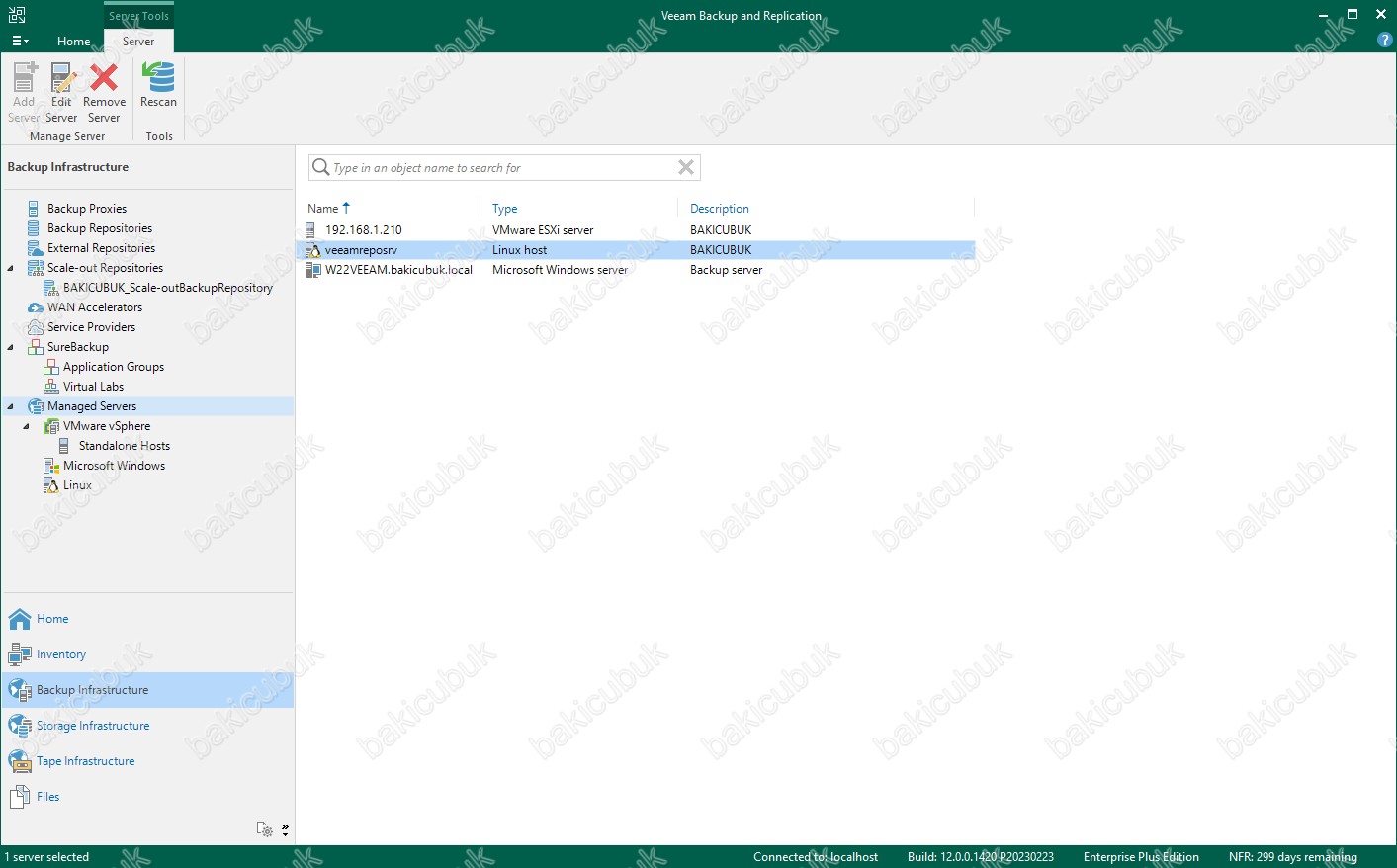Click the Linux tree node icon

51,485
